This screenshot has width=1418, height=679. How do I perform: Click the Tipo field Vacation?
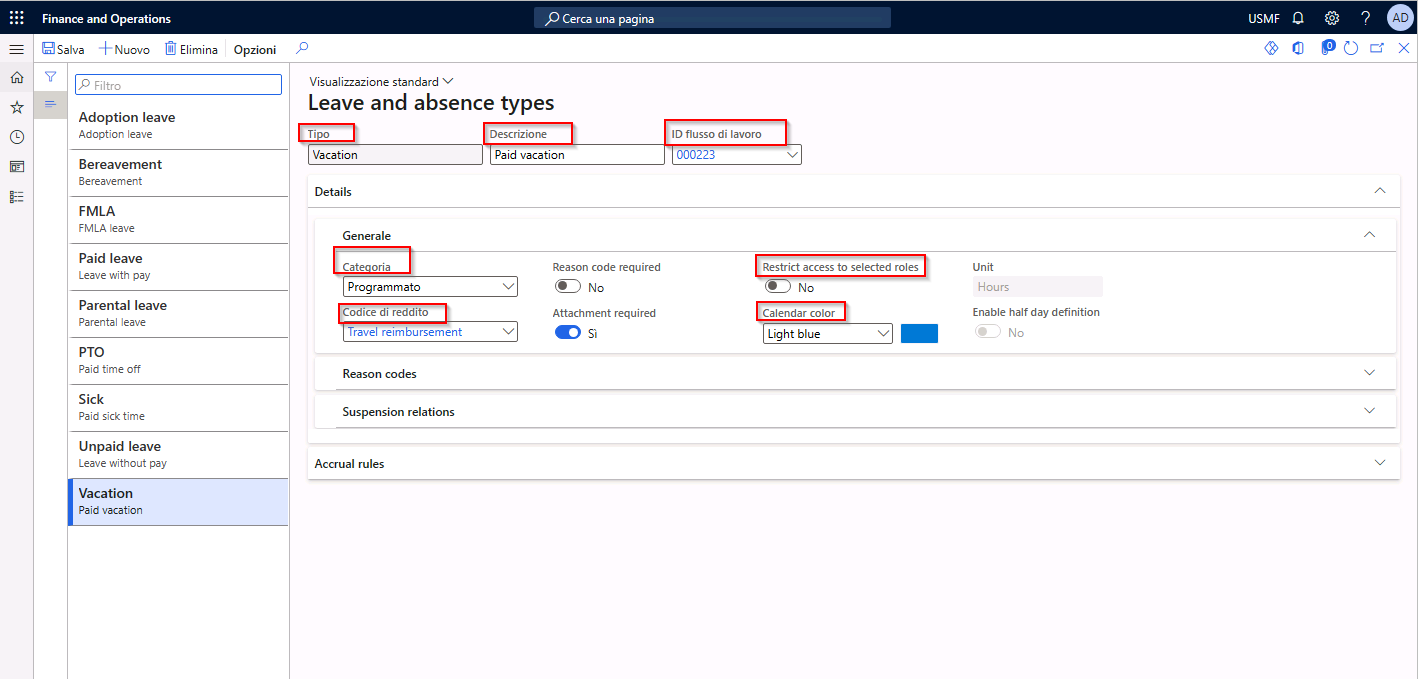[x=395, y=155]
